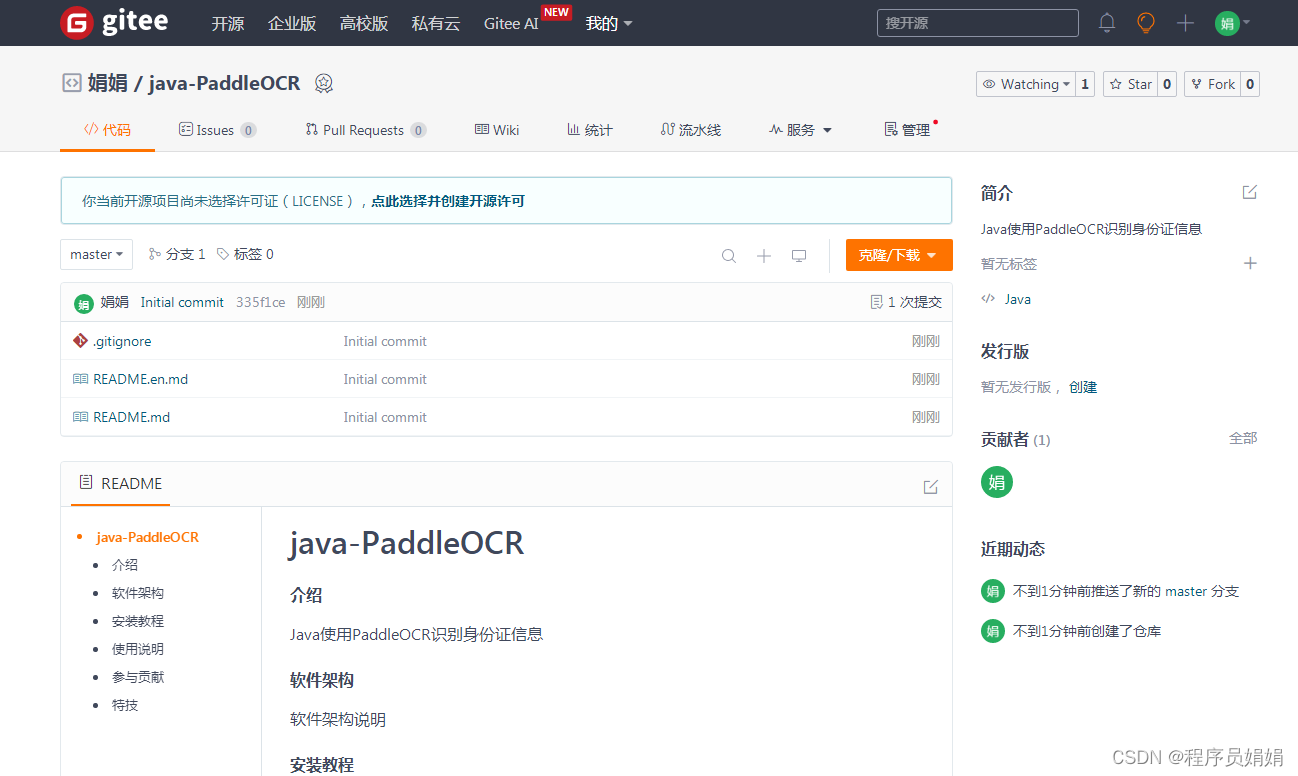Image resolution: width=1298 pixels, height=776 pixels.
Task: Open 开源 in the top navigation
Action: 228,23
